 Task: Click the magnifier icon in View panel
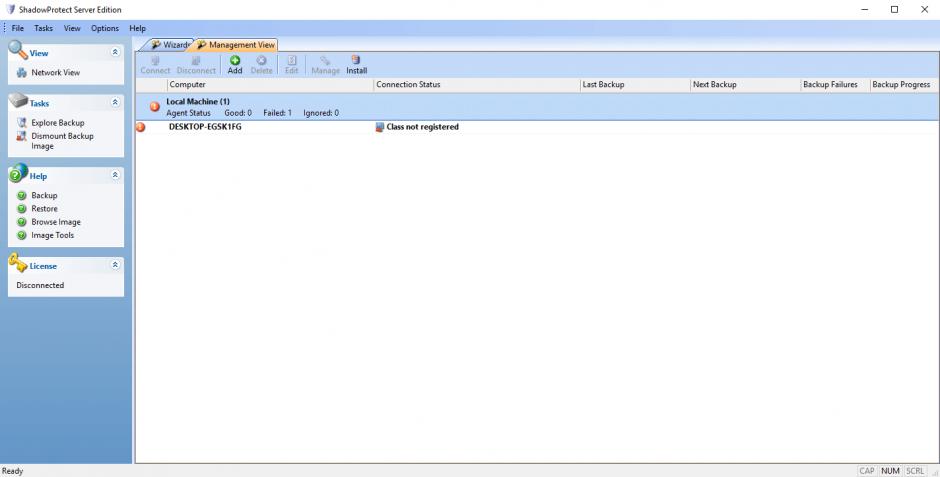18,50
